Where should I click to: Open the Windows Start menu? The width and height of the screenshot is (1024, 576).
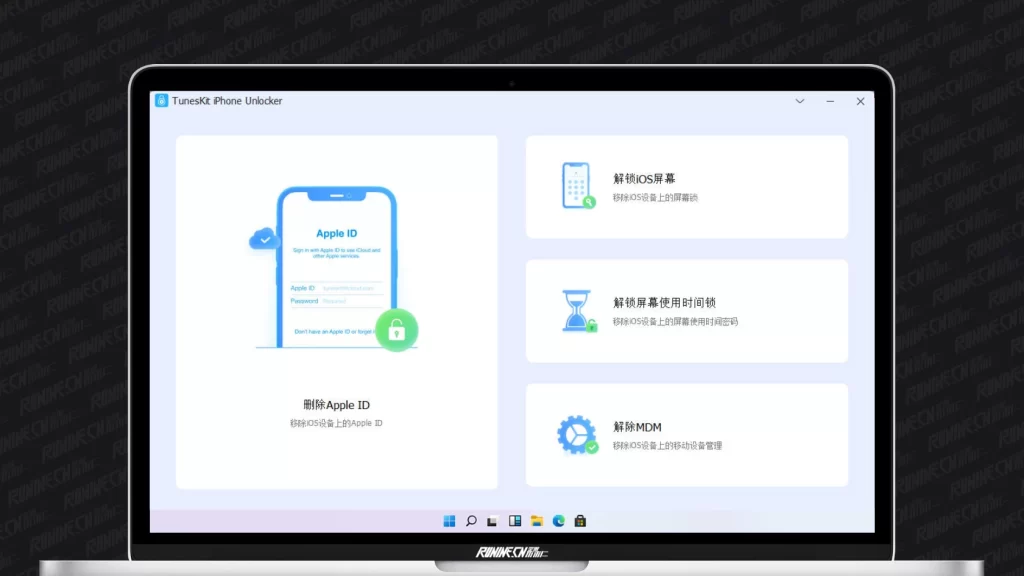(449, 521)
